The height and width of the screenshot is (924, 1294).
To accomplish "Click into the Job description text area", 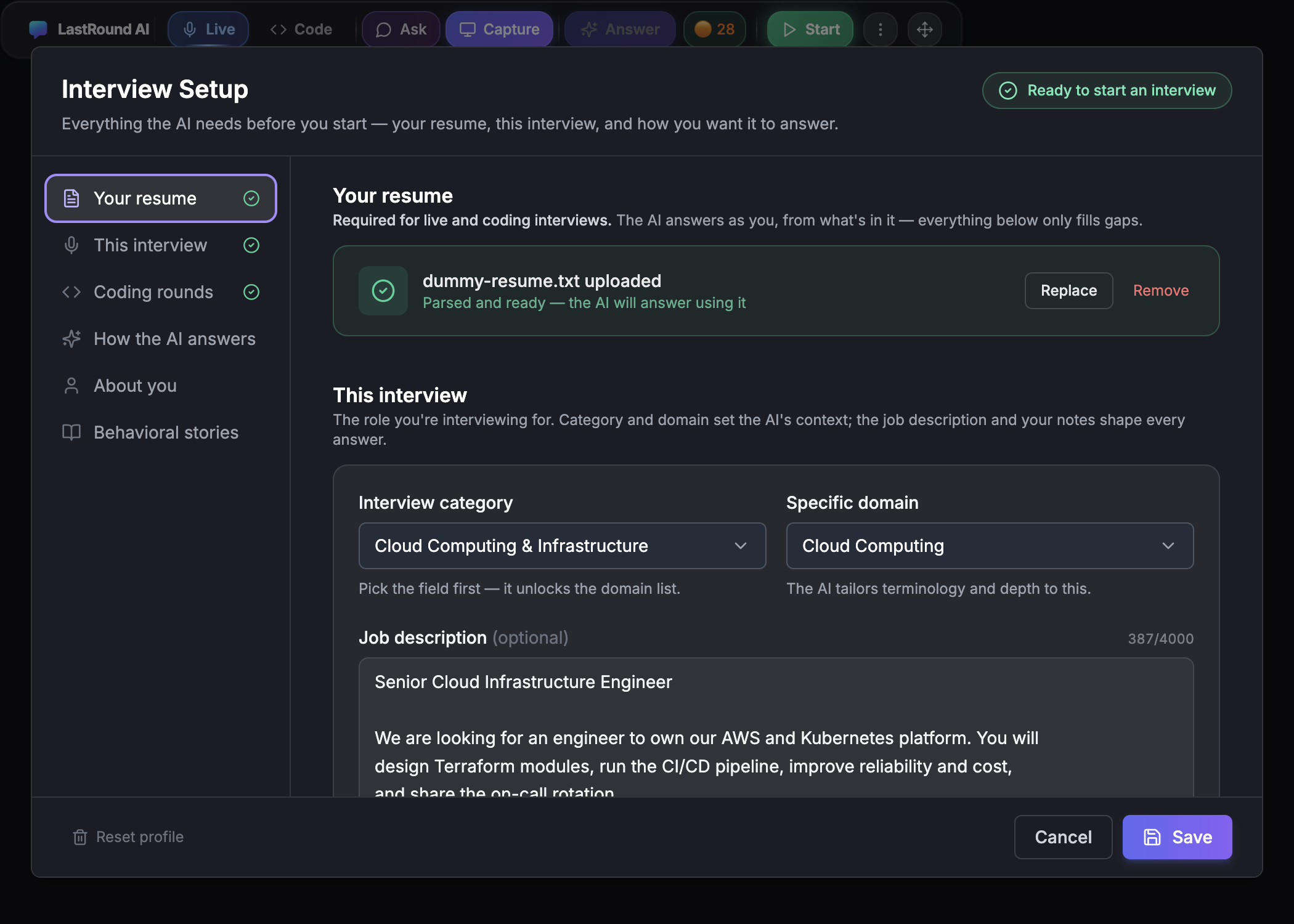I will [776, 727].
